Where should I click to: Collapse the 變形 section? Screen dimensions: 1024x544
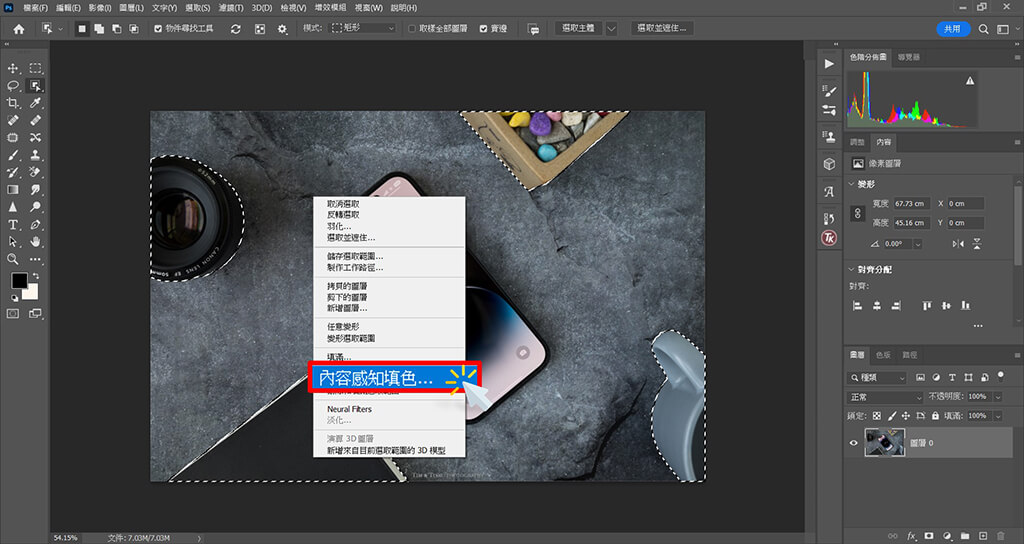(x=852, y=184)
